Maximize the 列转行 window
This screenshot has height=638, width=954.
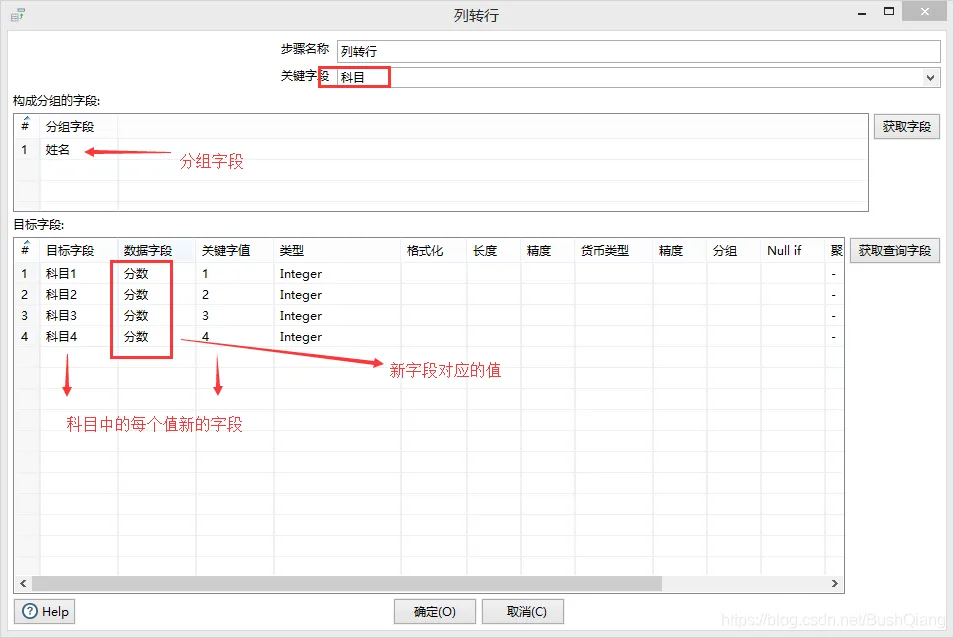(x=889, y=12)
